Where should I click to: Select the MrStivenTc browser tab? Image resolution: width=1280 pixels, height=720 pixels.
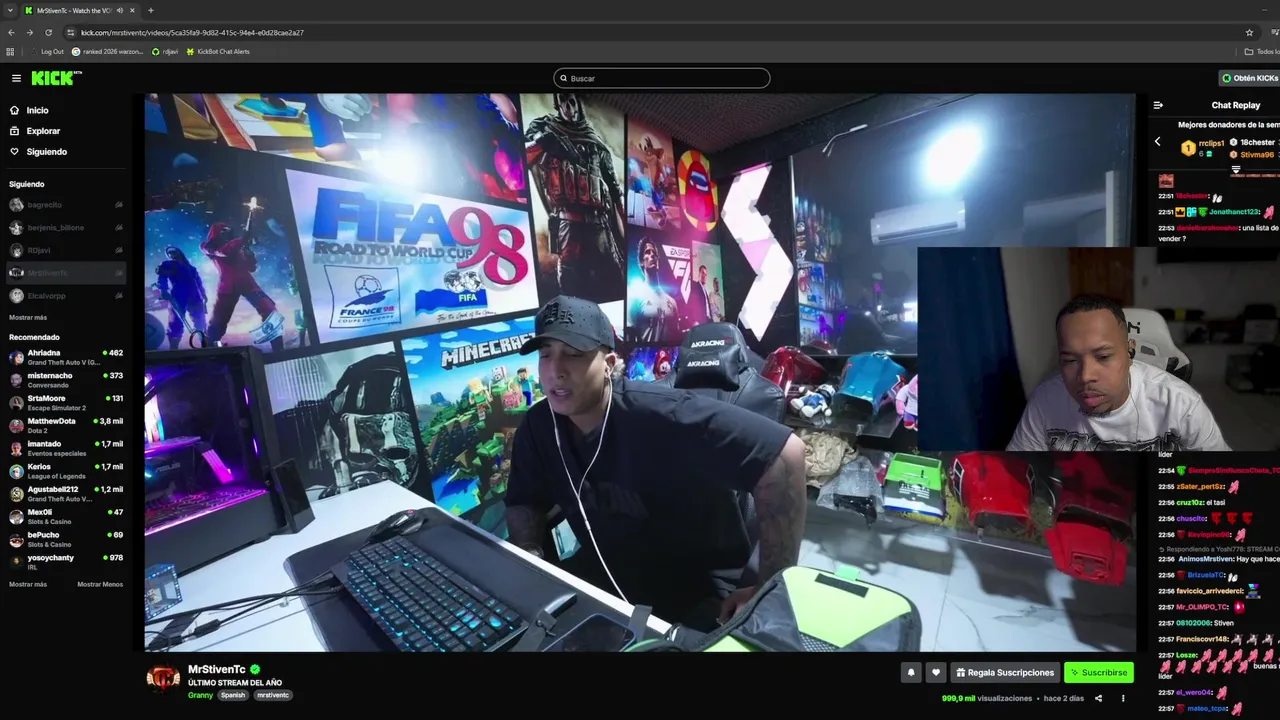pos(80,10)
